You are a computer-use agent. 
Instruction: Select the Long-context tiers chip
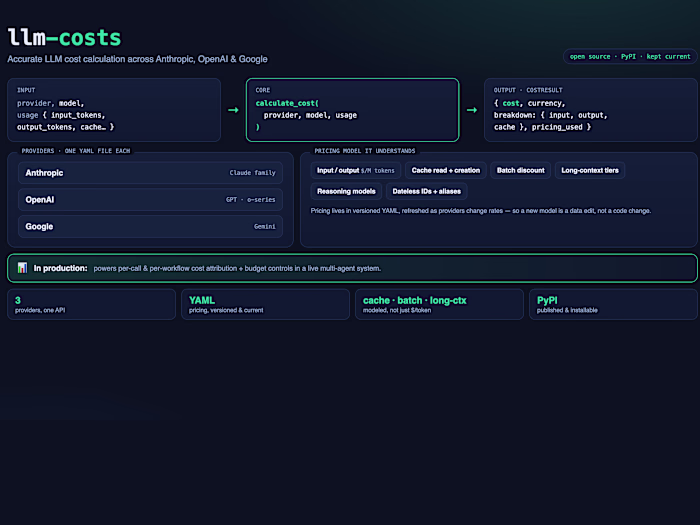(x=590, y=171)
